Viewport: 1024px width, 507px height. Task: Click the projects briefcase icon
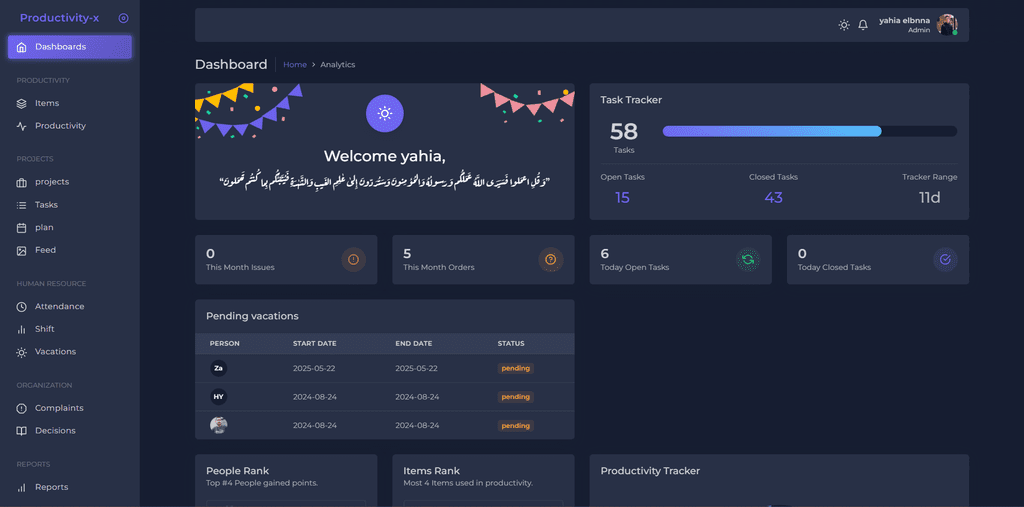pos(22,182)
